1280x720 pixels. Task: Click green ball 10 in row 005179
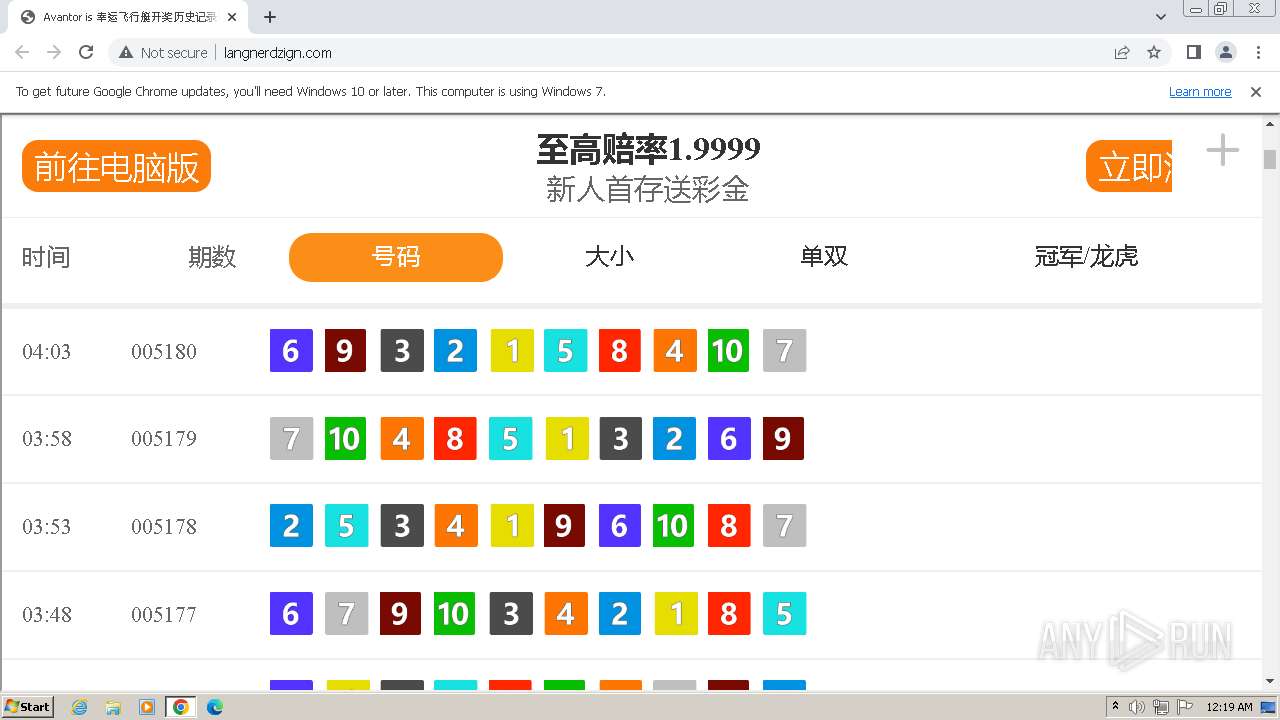[345, 438]
